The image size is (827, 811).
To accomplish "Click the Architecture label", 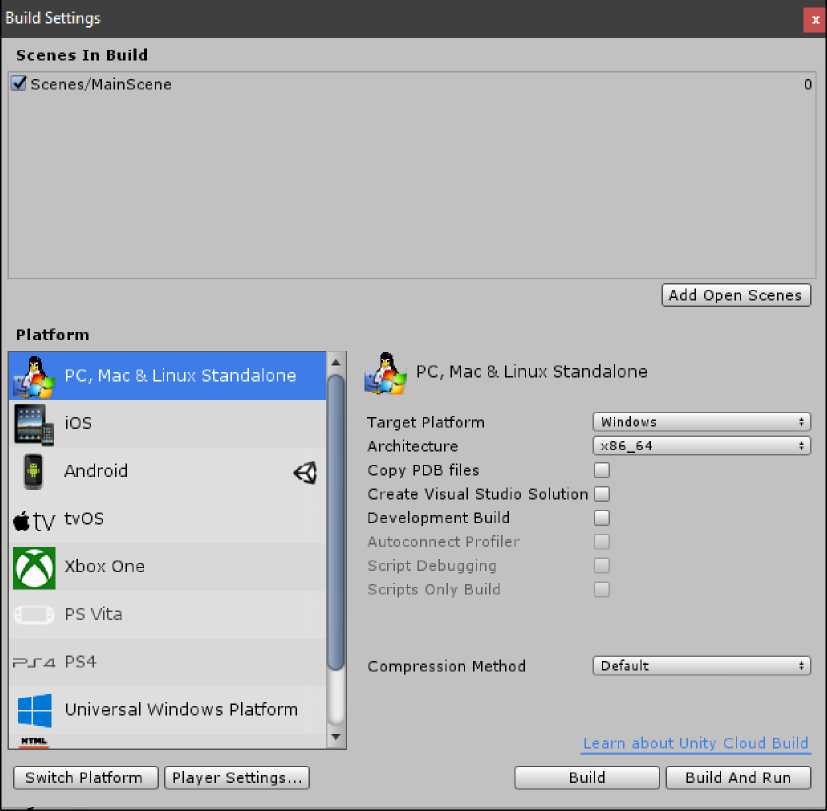I will click(412, 447).
